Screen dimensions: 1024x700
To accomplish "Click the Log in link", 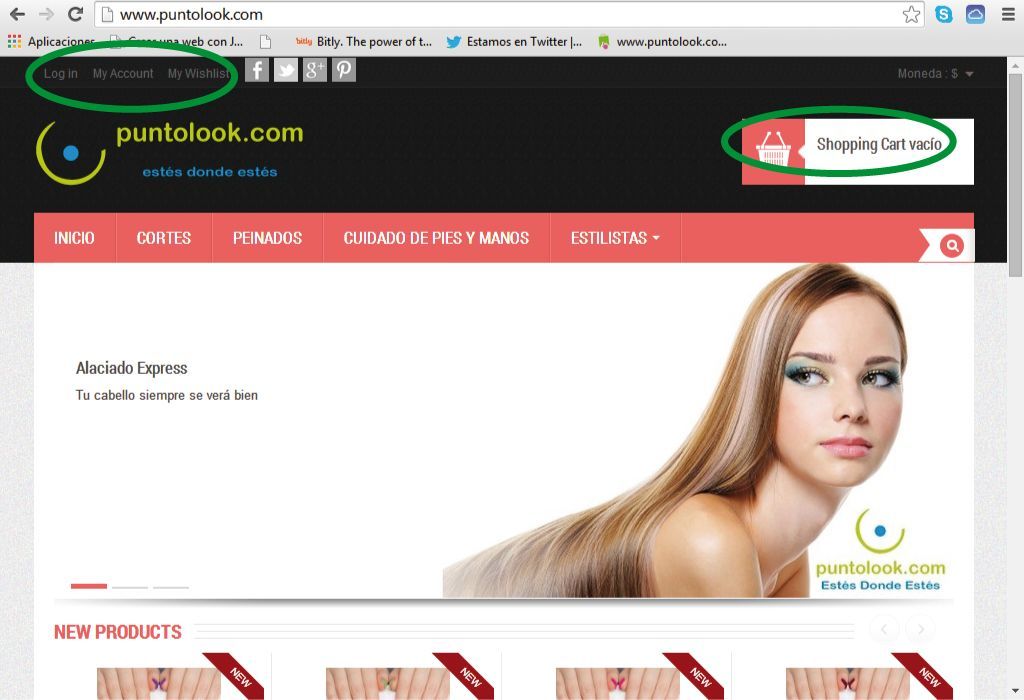I will coord(61,74).
